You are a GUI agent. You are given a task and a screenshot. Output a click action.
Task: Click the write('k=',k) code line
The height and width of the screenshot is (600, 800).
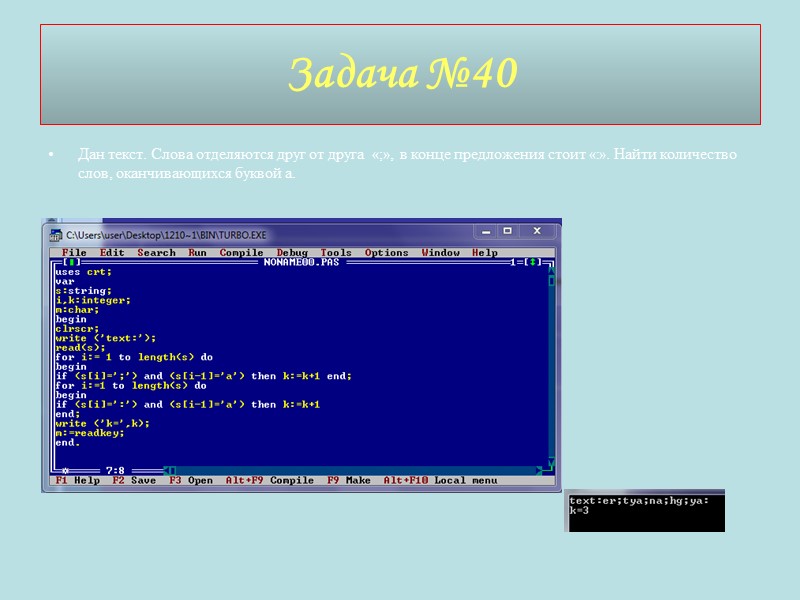(103, 423)
